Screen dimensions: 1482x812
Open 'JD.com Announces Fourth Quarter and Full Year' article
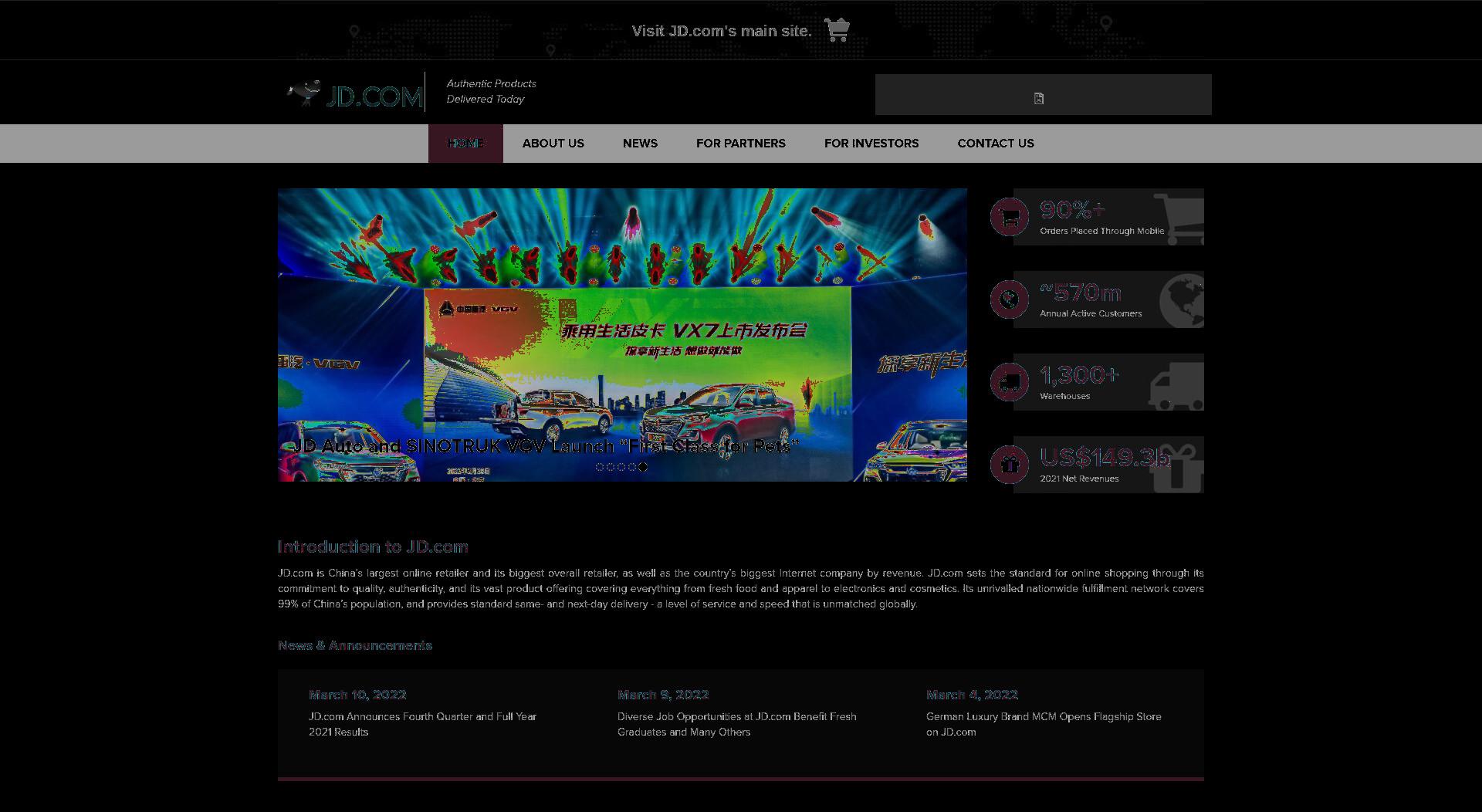423,724
